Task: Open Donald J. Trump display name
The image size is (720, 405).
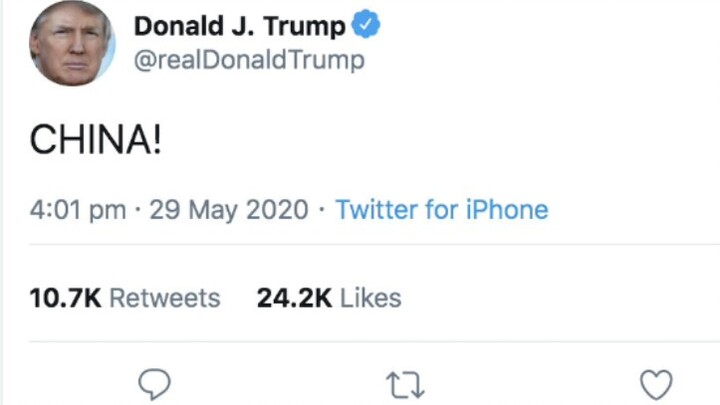Action: (239, 27)
